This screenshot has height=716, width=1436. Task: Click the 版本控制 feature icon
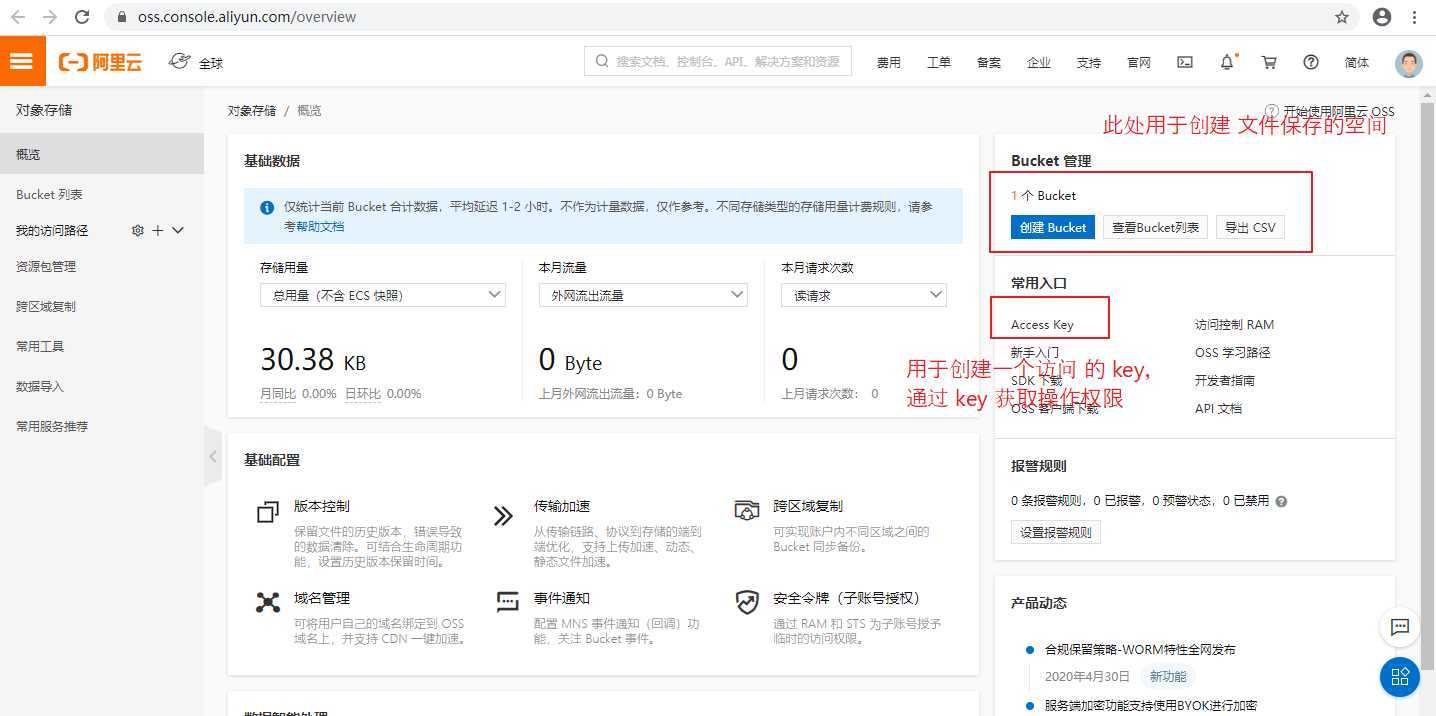268,513
